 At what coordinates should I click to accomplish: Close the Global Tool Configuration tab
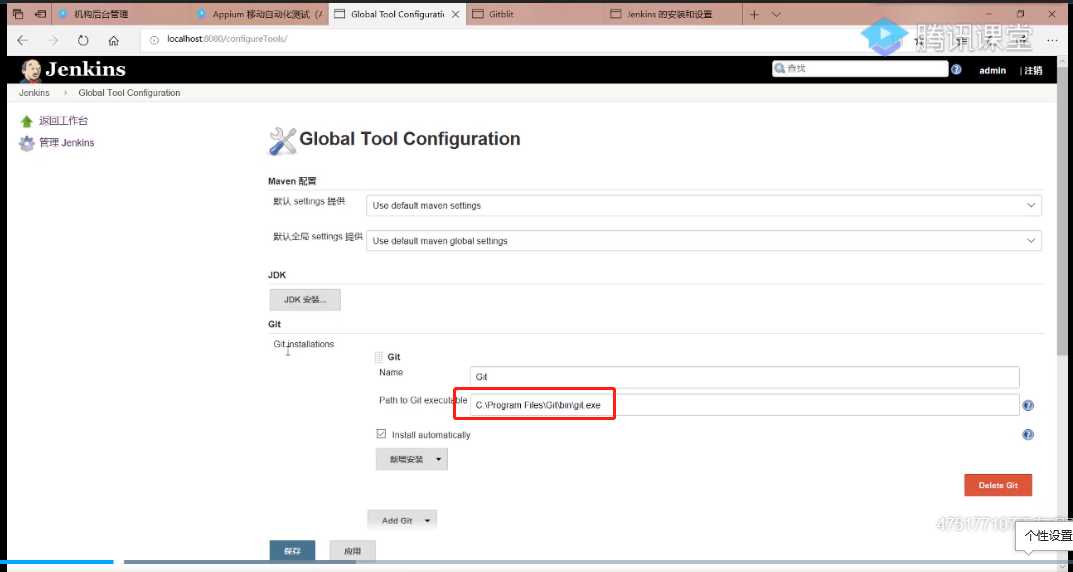click(x=455, y=14)
